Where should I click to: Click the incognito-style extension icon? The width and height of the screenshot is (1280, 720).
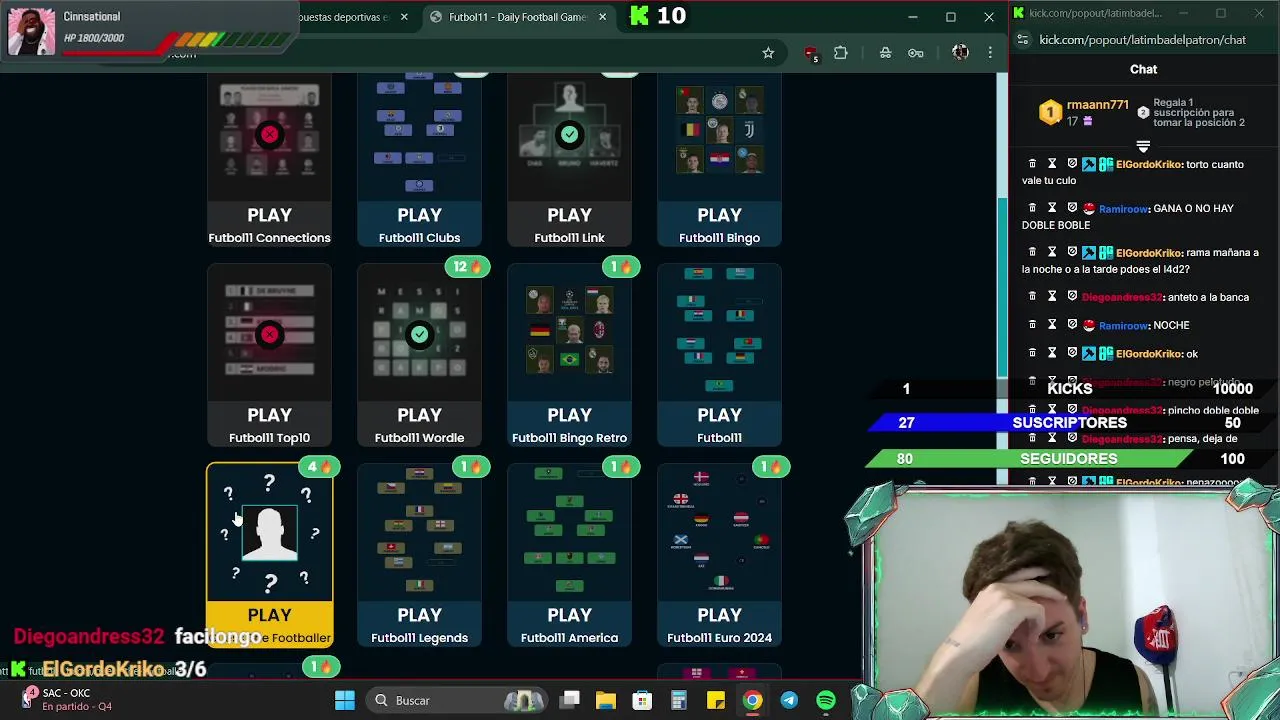[x=885, y=53]
